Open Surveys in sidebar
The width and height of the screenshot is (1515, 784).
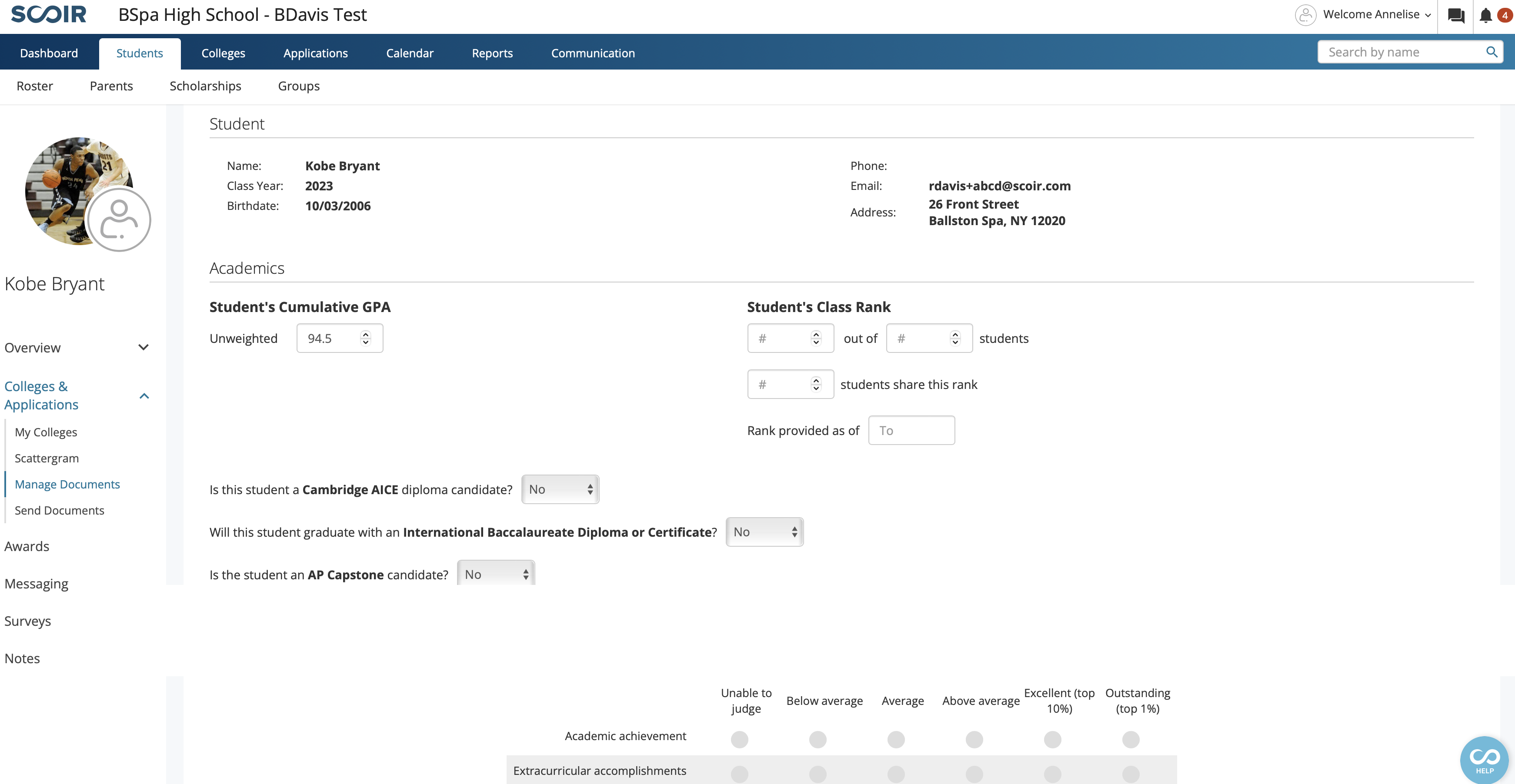tap(28, 621)
